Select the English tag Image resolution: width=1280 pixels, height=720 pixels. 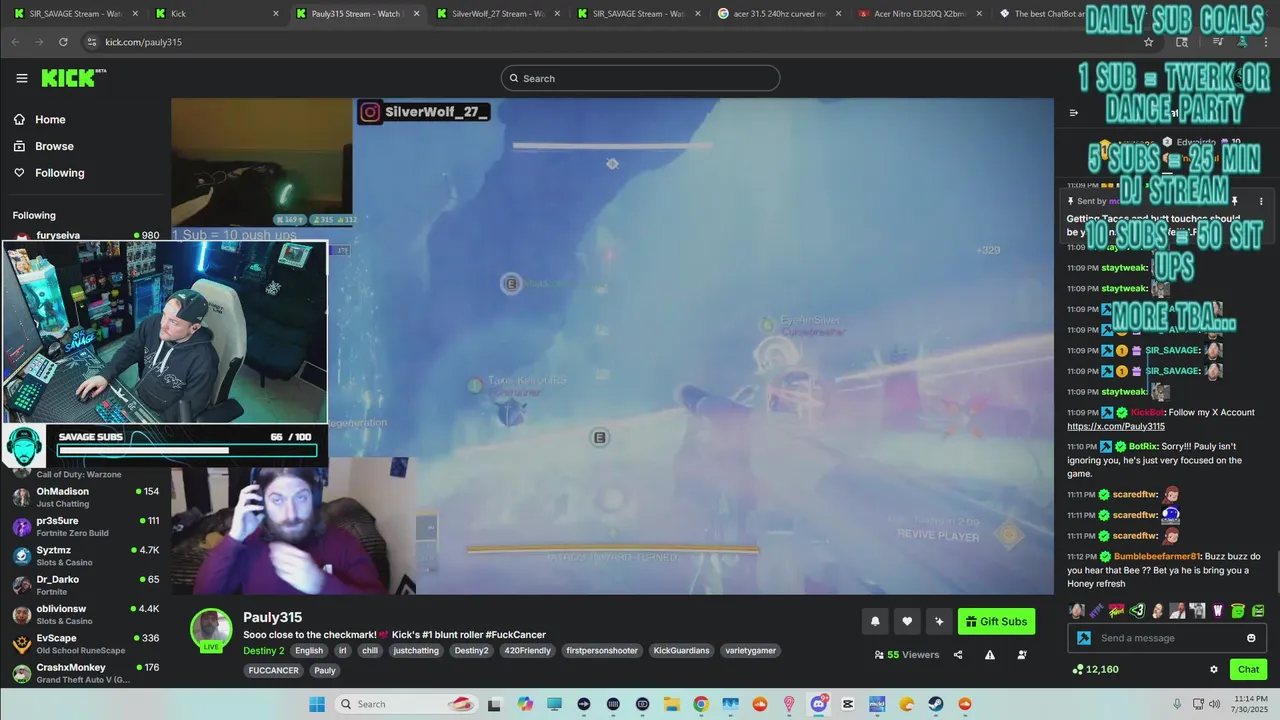pyautogui.click(x=309, y=650)
